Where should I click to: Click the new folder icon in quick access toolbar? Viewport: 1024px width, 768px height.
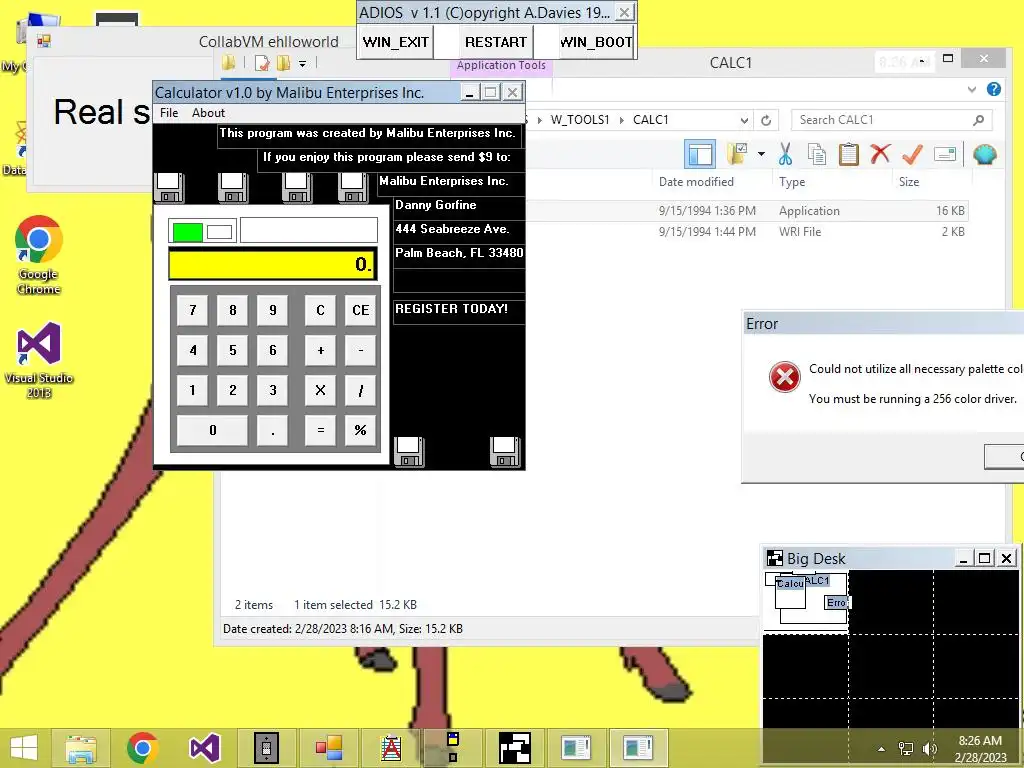[x=283, y=63]
